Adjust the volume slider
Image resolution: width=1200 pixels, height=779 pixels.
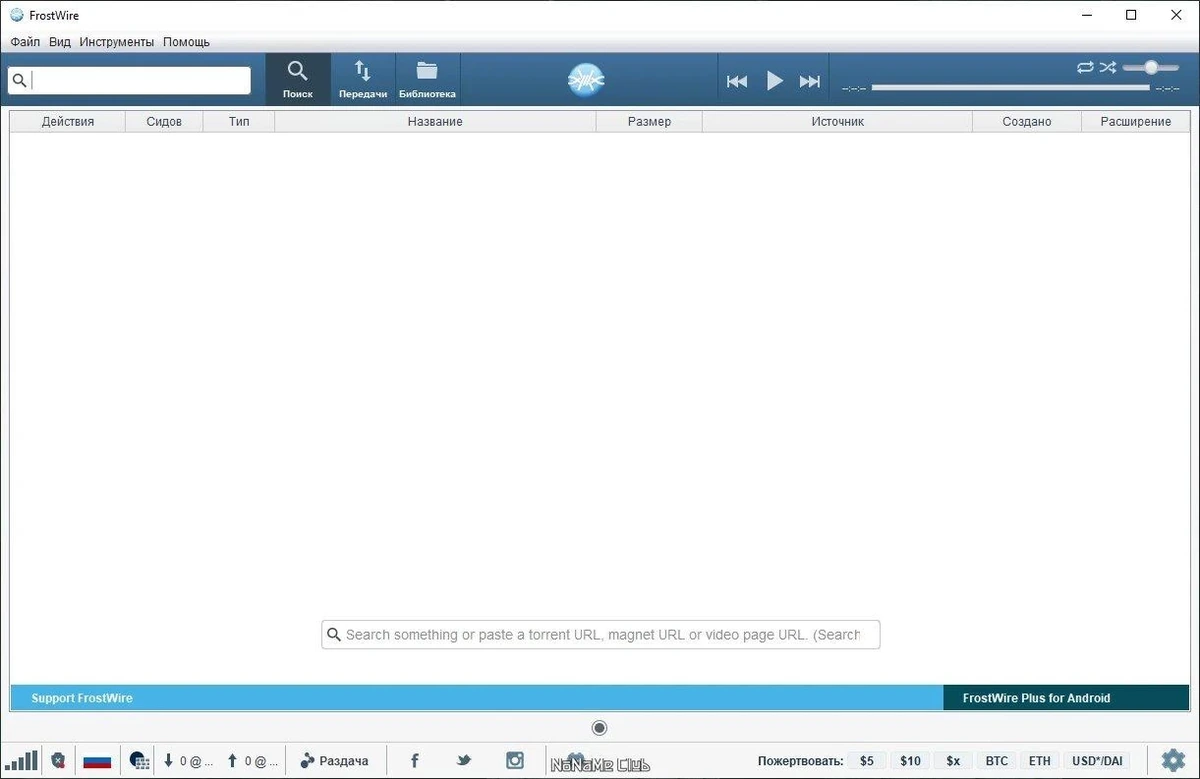pos(1151,67)
